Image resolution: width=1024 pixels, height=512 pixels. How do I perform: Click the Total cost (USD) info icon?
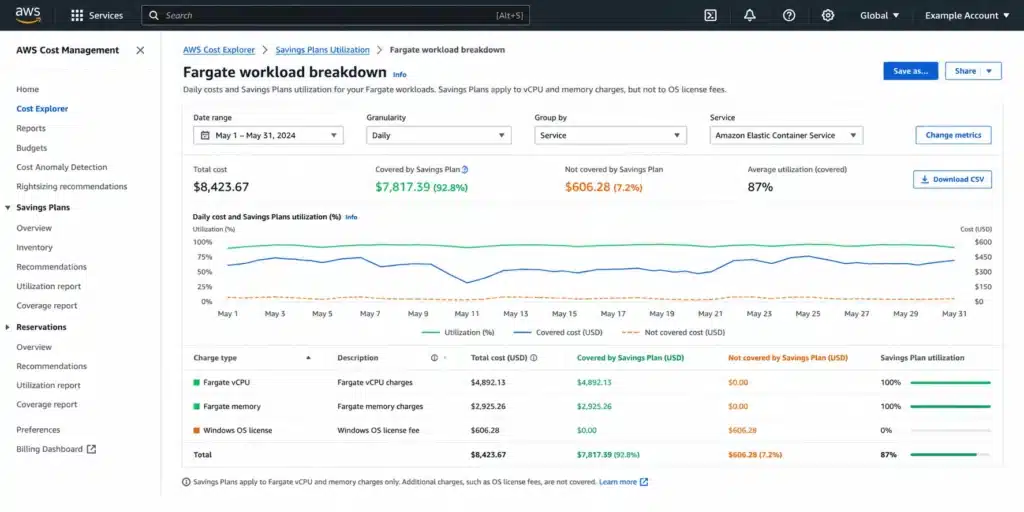coord(534,358)
